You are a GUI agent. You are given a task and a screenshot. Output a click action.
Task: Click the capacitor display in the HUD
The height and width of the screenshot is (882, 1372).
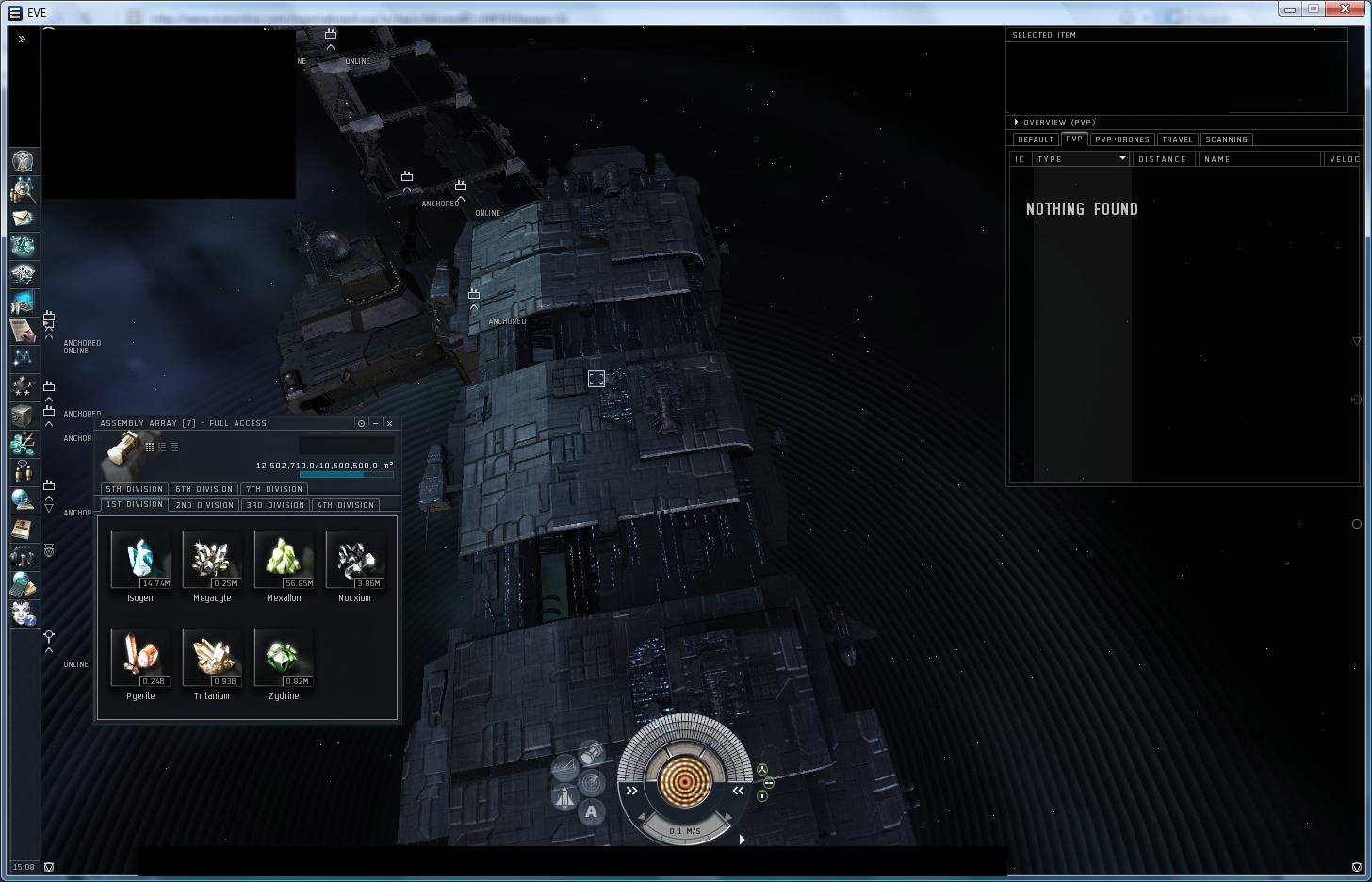(685, 781)
